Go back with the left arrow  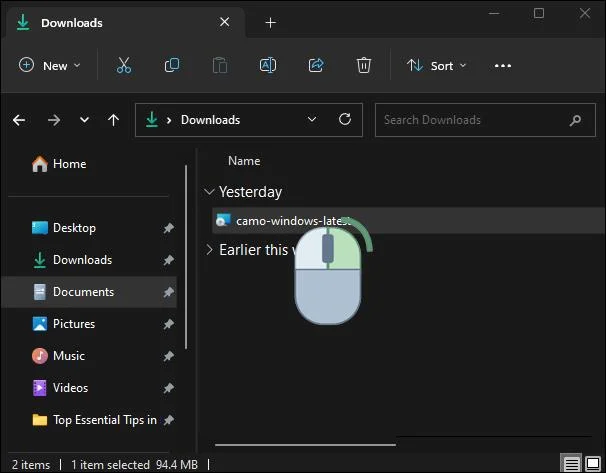[x=19, y=120]
